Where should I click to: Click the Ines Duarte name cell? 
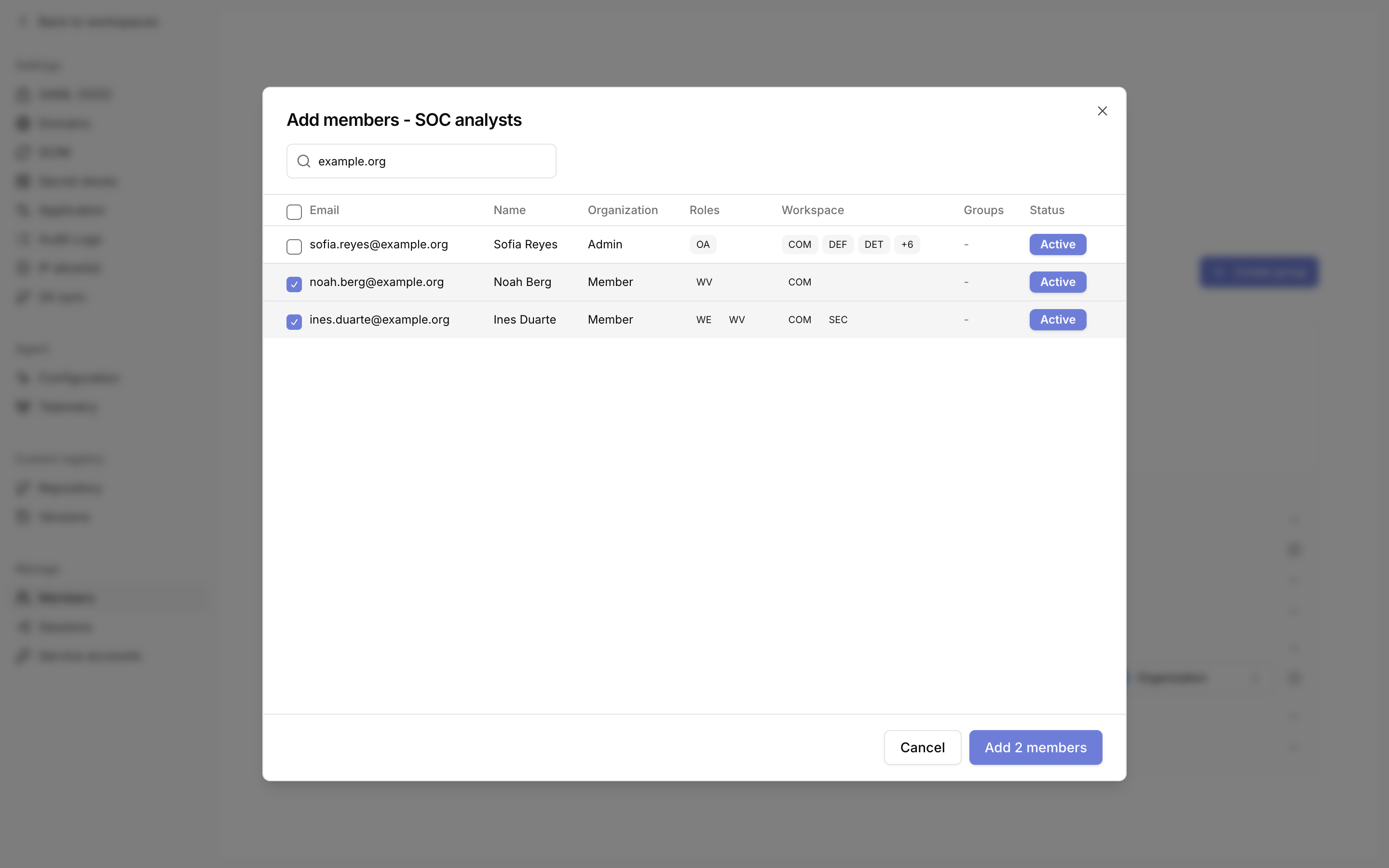click(525, 320)
